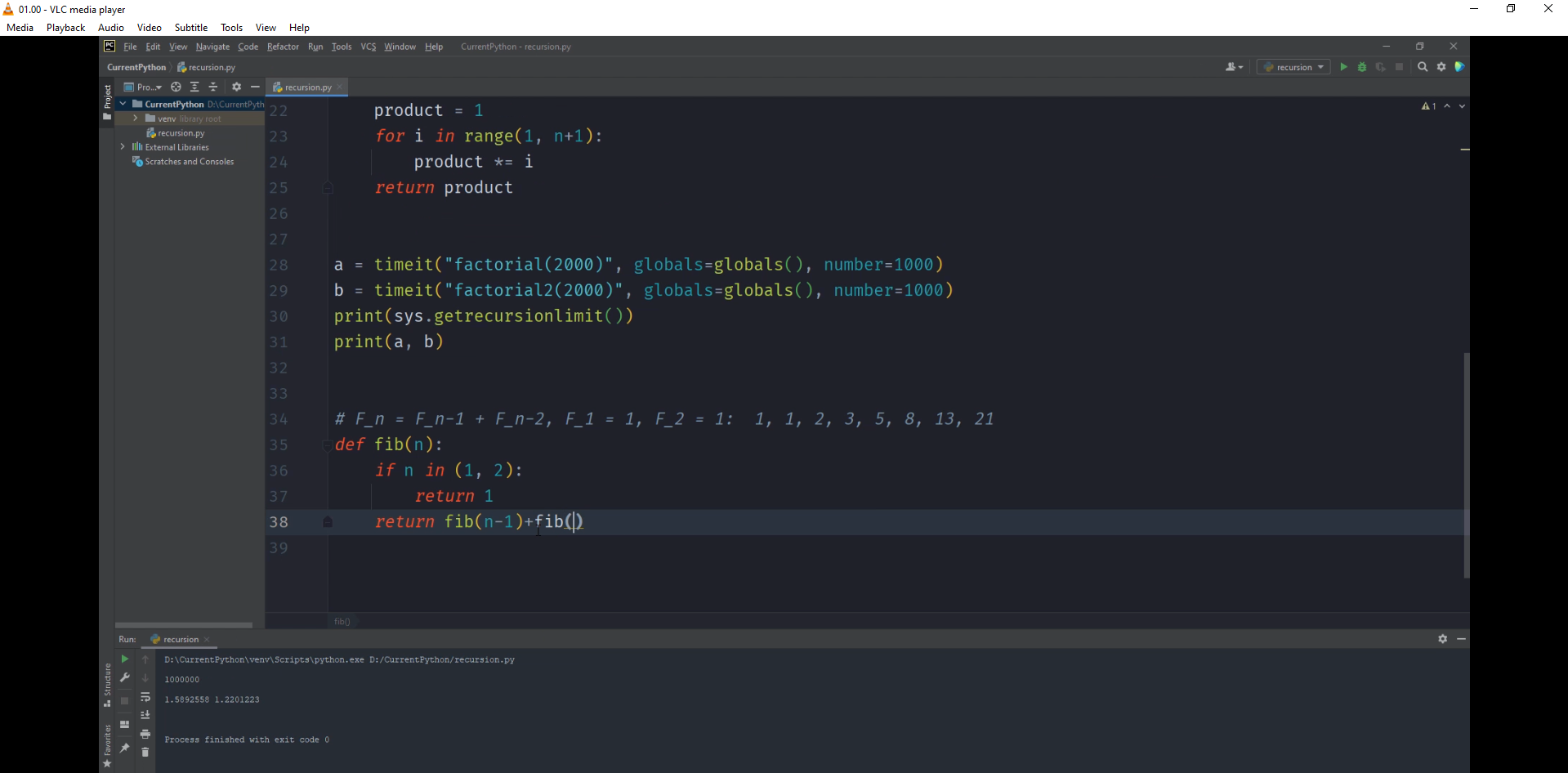Open VLC's Playback menu
1568x773 pixels.
[x=65, y=28]
